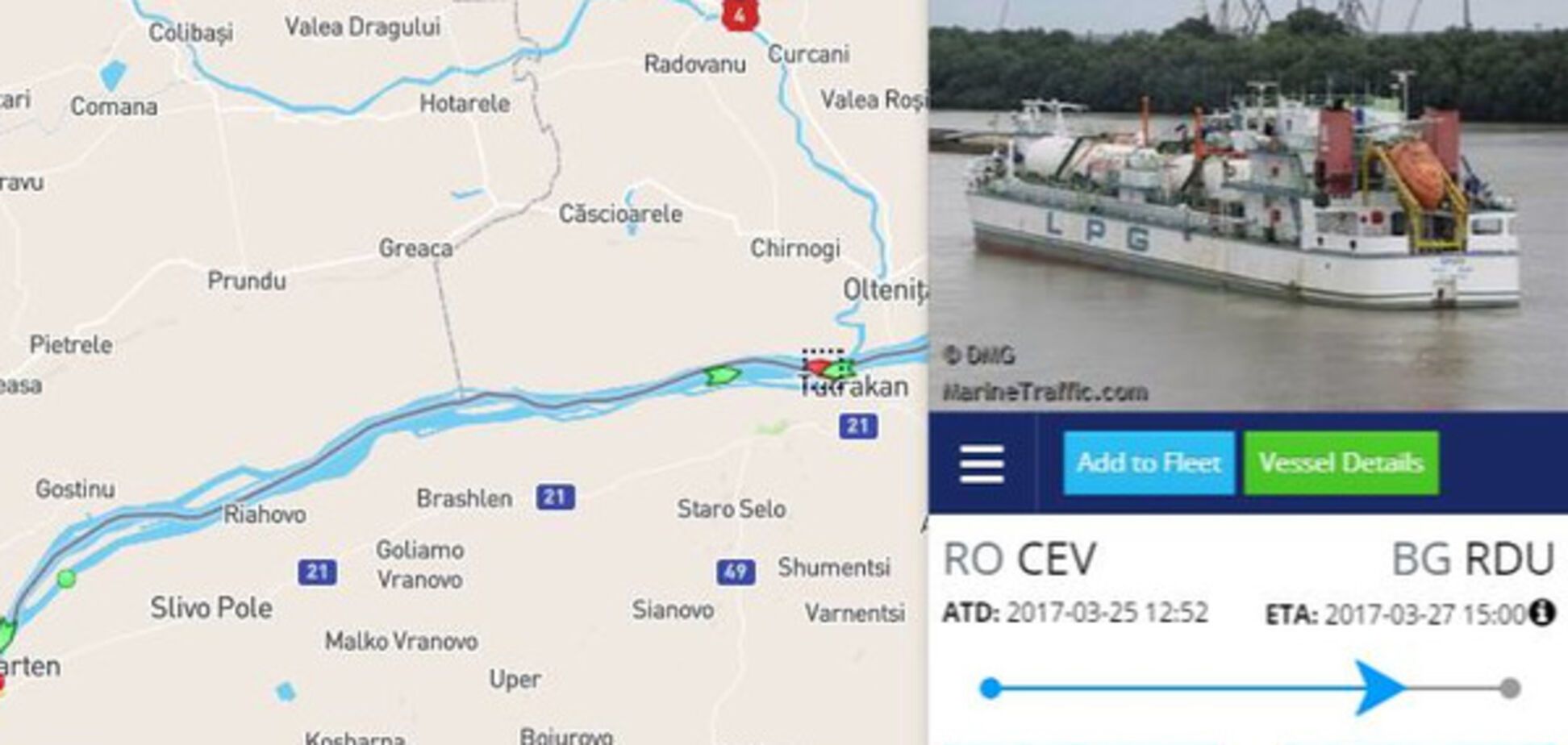
Task: Click the RO CEV departure port label
Action: (1020, 559)
